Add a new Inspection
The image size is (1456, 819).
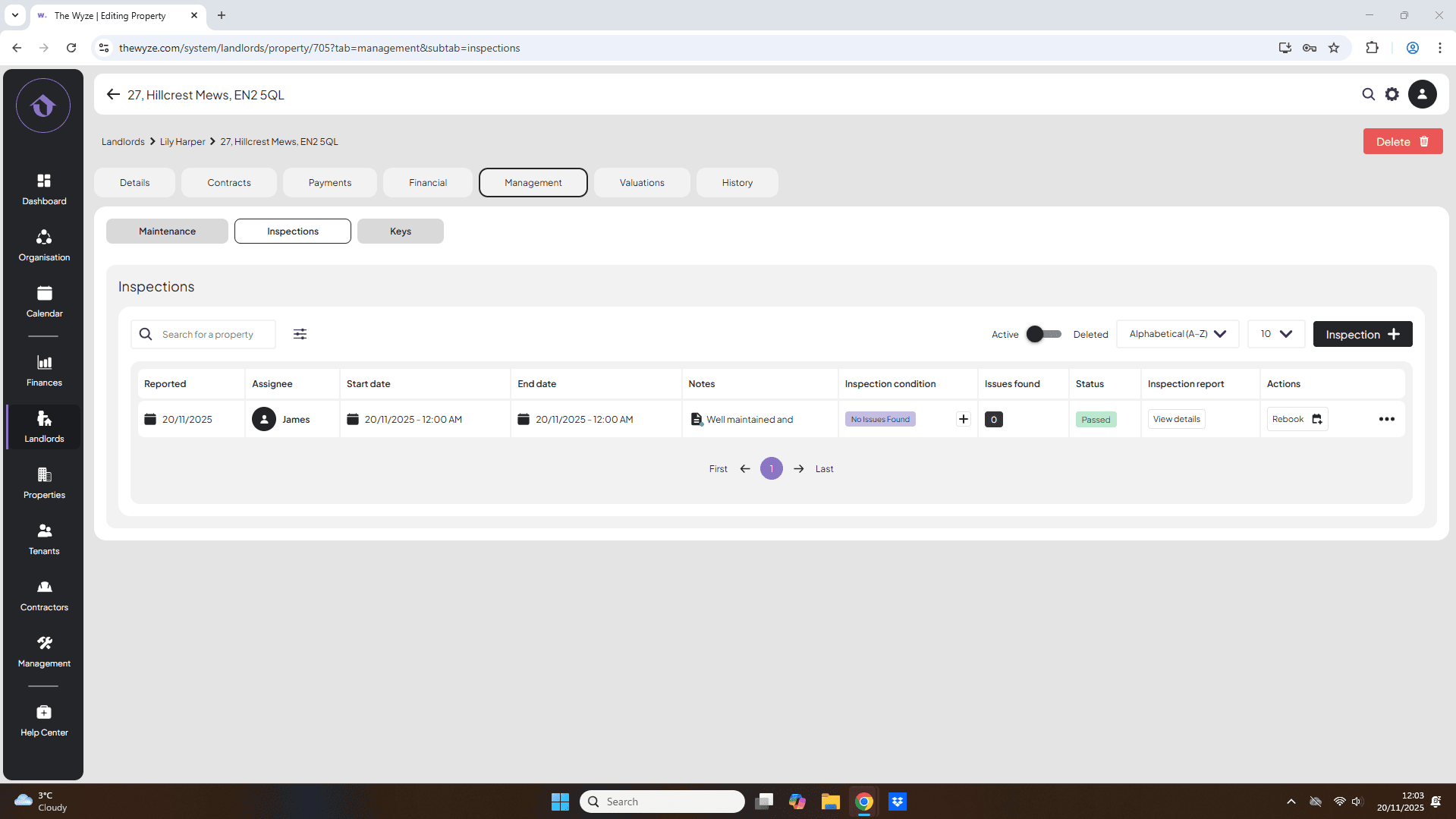(x=1362, y=334)
